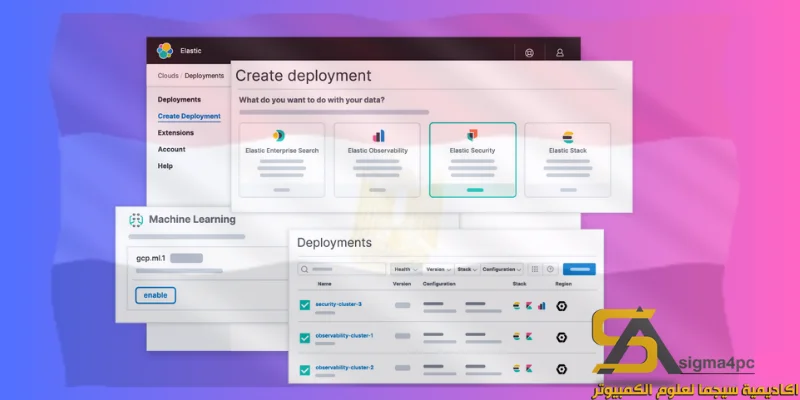The width and height of the screenshot is (800, 400).
Task: Click the Machine Learning panel icon
Action: click(x=136, y=220)
